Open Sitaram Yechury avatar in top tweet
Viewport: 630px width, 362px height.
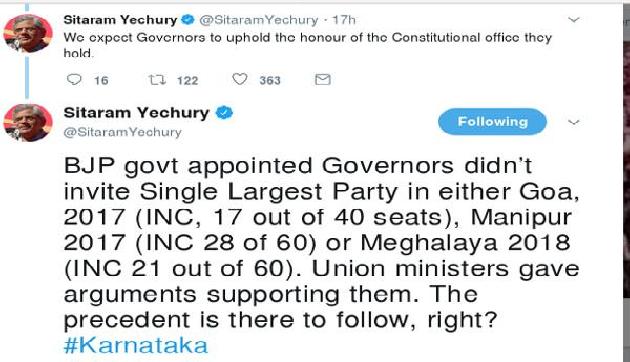tap(27, 33)
